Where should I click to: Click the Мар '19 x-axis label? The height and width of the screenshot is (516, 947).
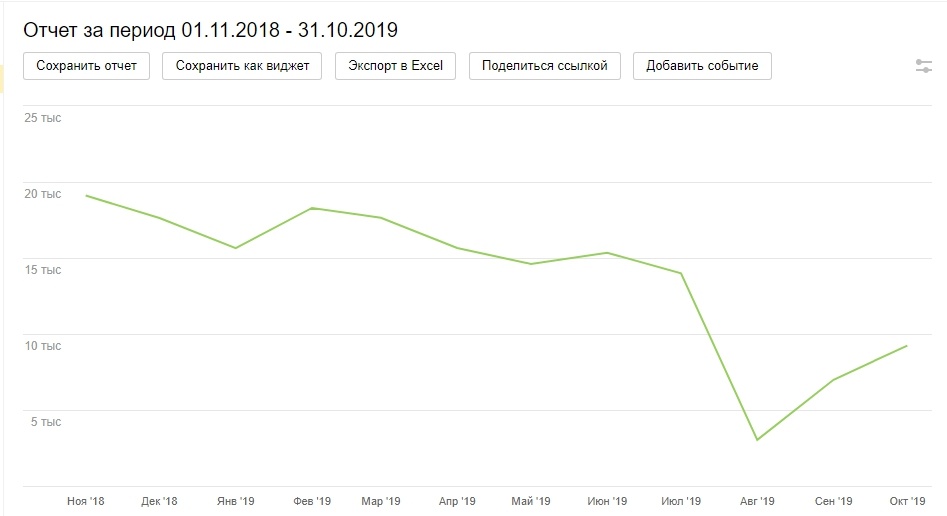(x=380, y=501)
